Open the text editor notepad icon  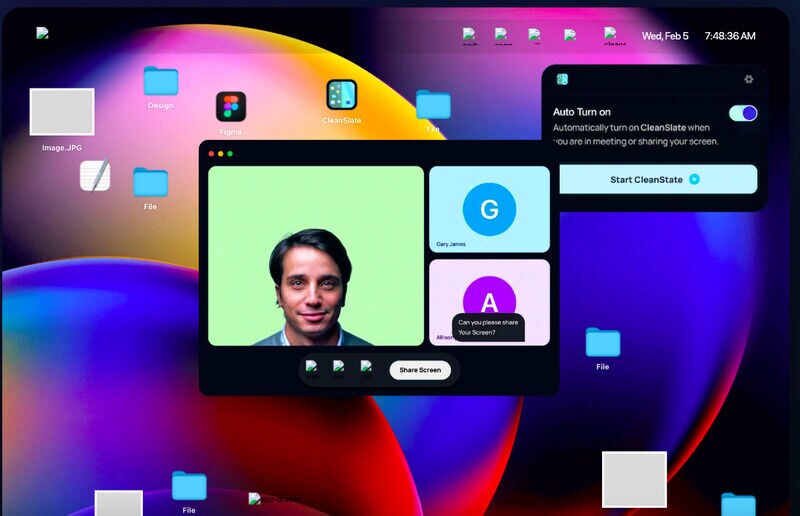95,176
